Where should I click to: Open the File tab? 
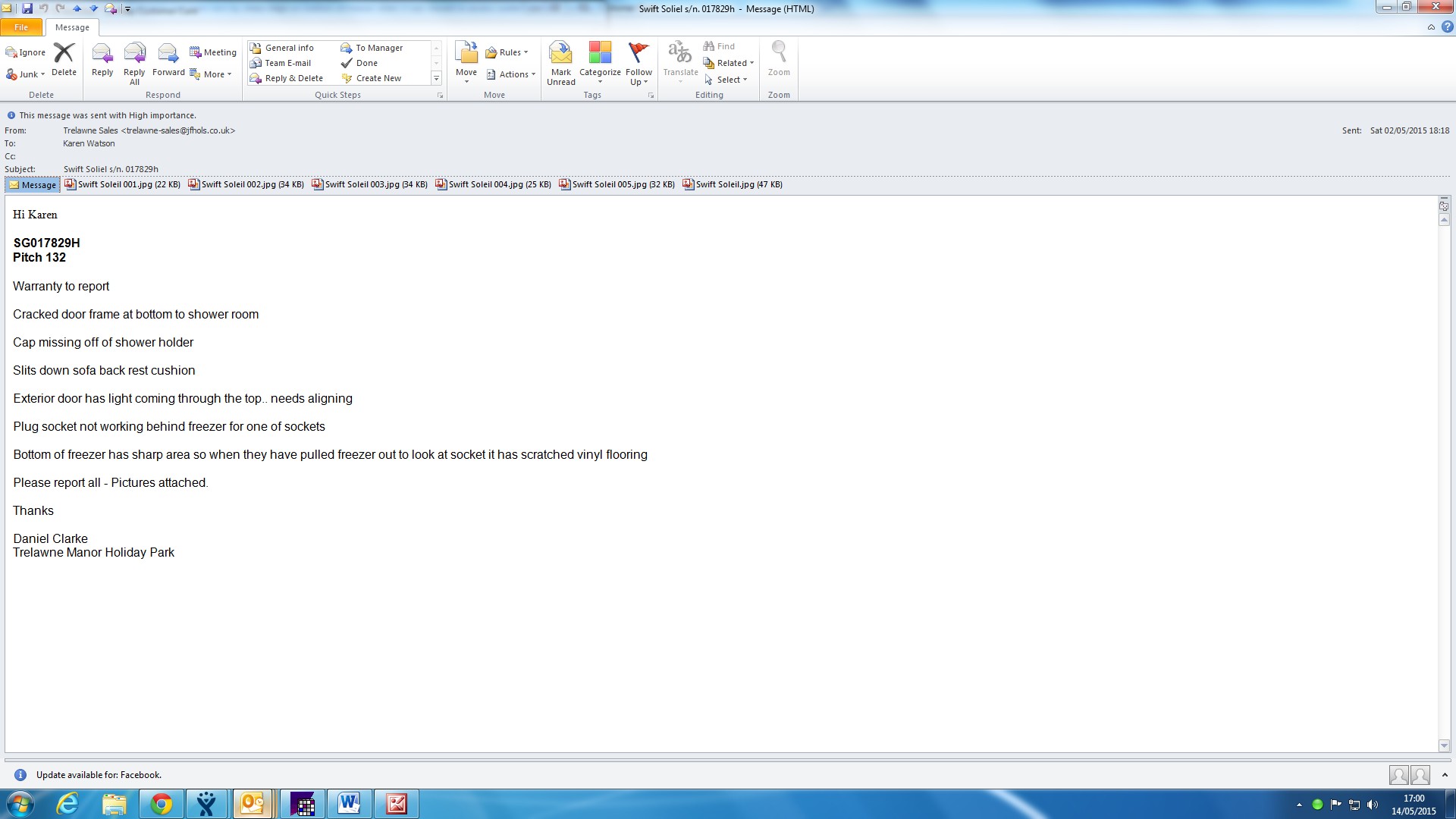point(21,27)
